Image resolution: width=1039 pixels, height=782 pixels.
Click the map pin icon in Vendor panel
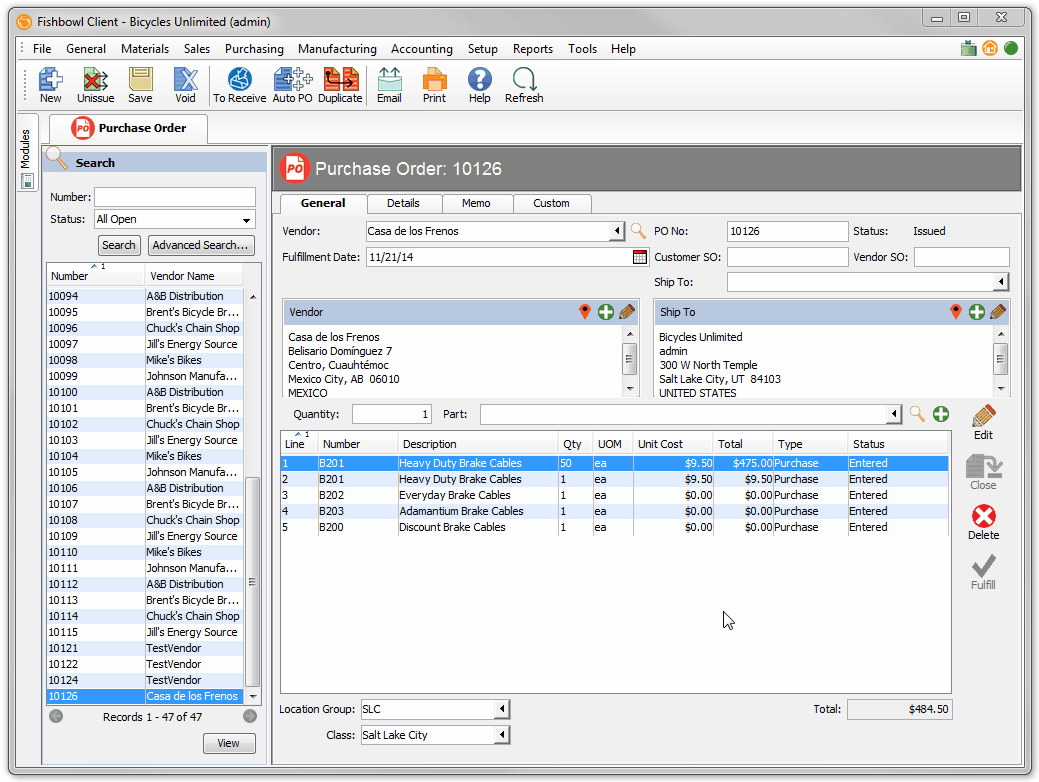[584, 312]
